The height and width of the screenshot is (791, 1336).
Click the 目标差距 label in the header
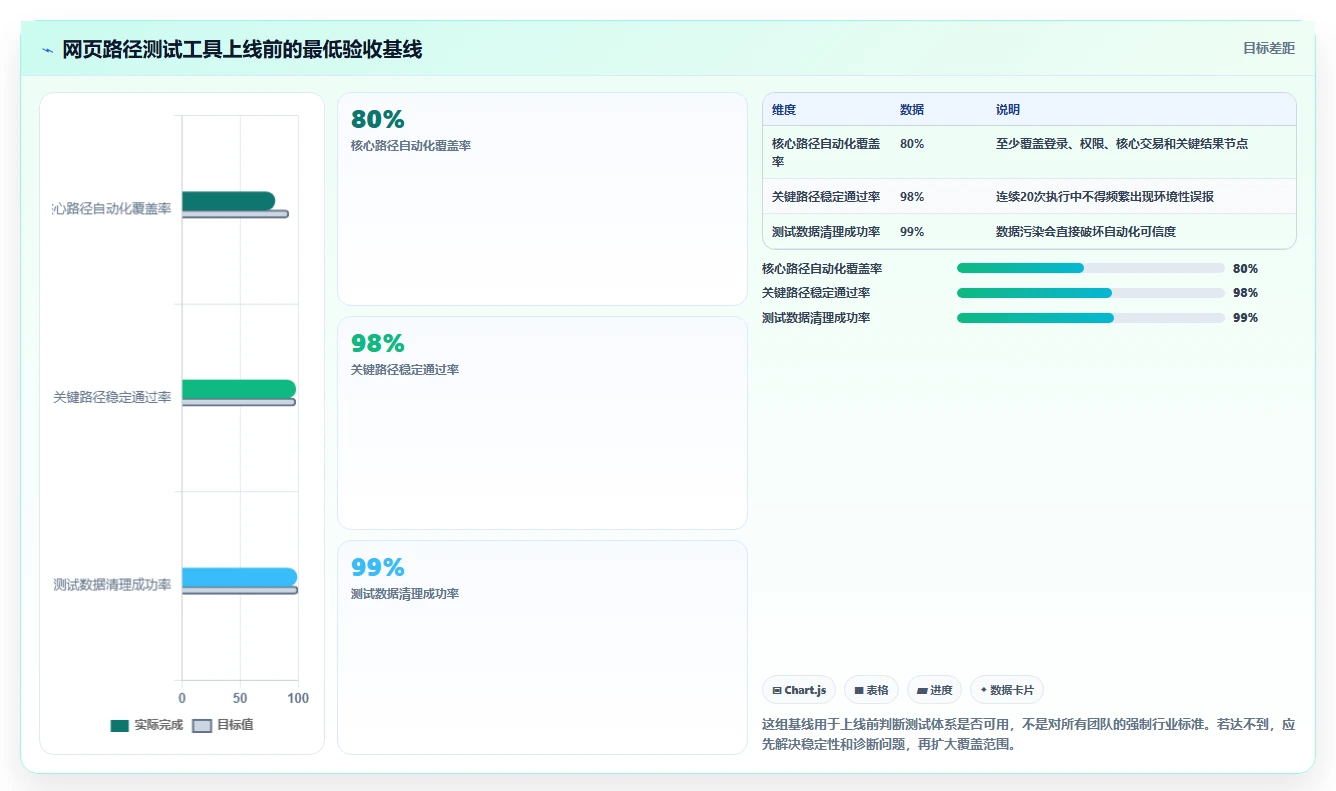point(1268,48)
